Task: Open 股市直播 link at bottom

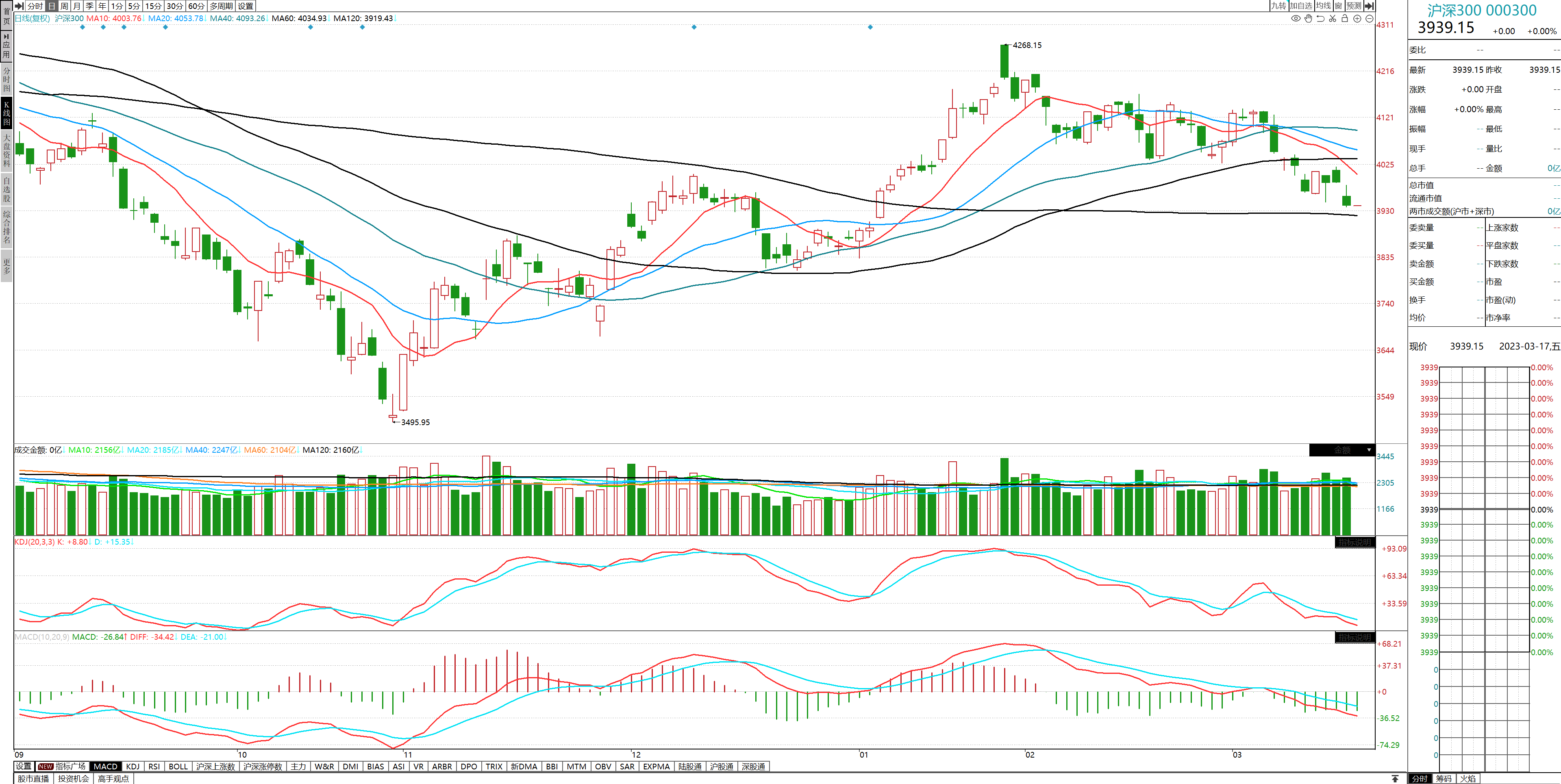Action: [x=33, y=779]
